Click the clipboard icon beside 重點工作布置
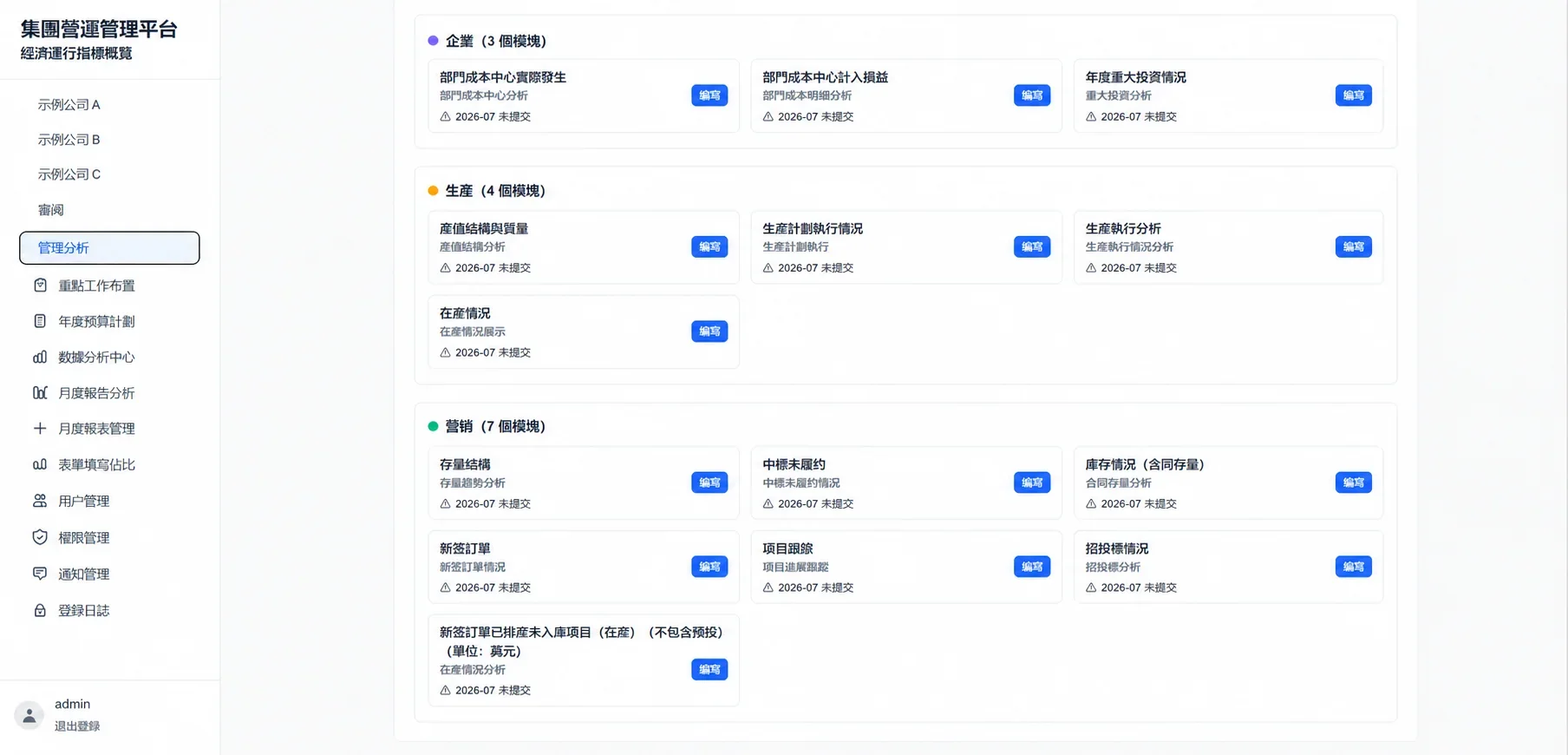The image size is (1568, 755). 40,286
